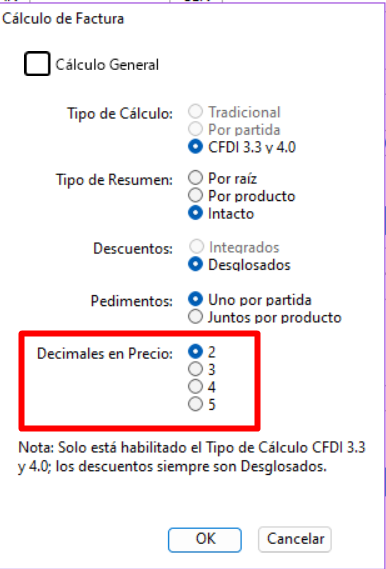Click the Nota text about CFDI

[x=192, y=457]
